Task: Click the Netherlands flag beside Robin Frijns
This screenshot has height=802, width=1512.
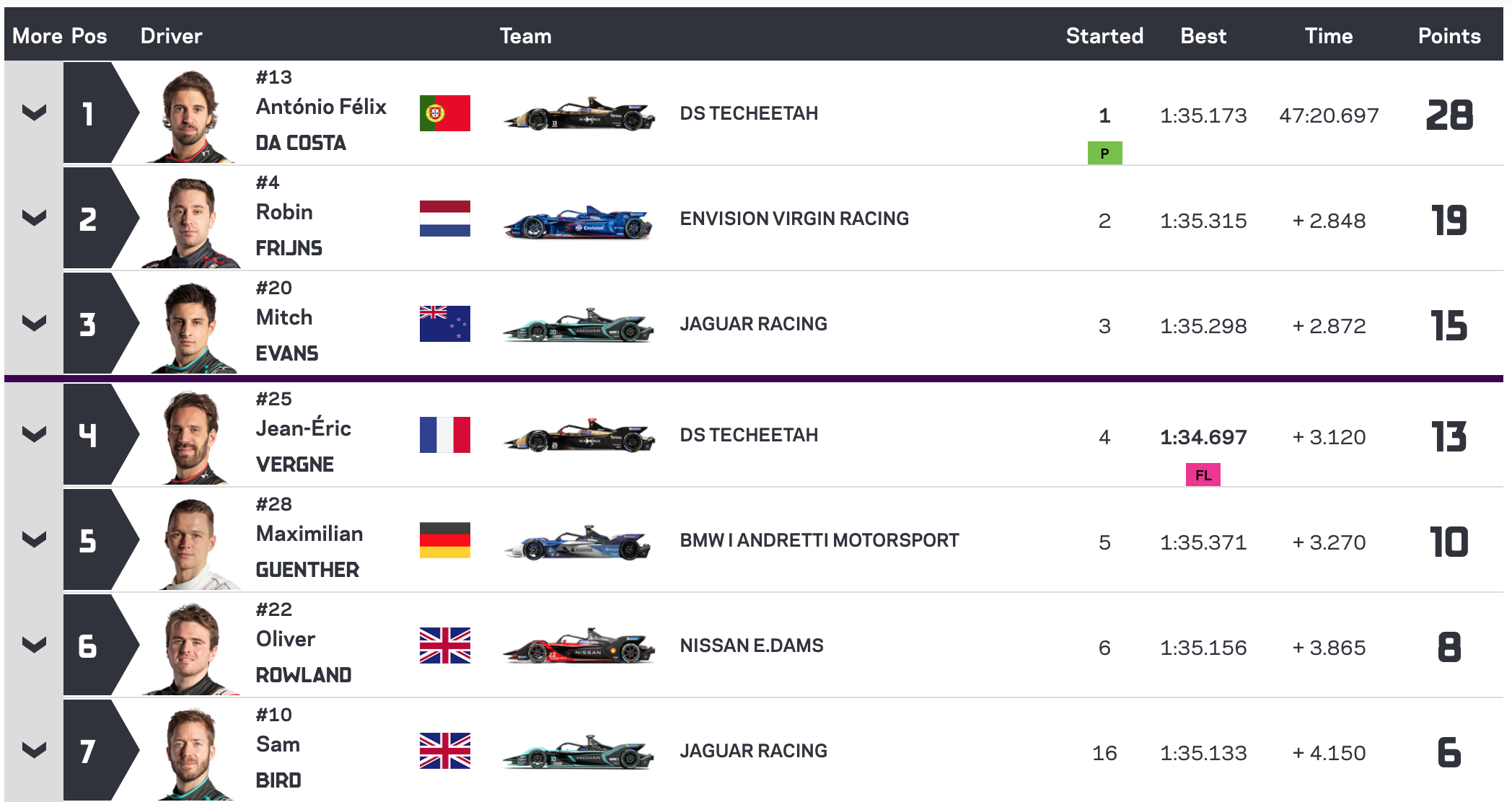Action: 444,219
